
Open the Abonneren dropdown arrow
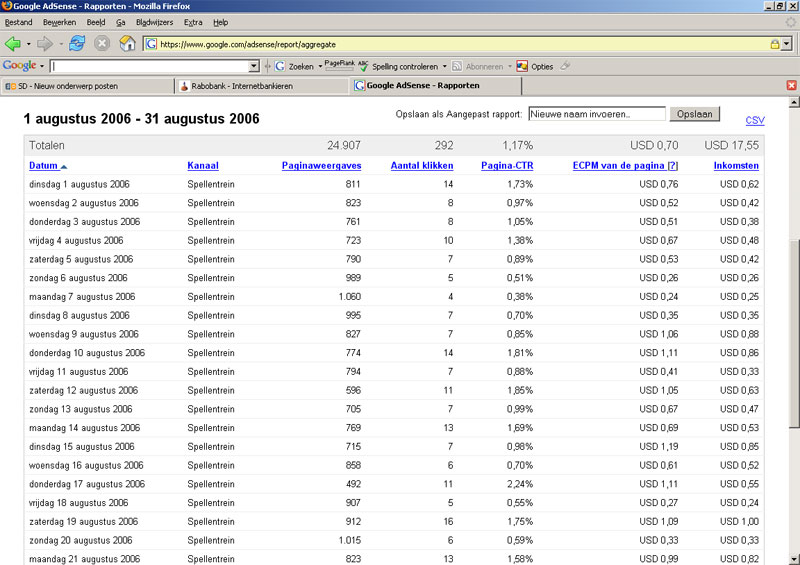click(509, 66)
